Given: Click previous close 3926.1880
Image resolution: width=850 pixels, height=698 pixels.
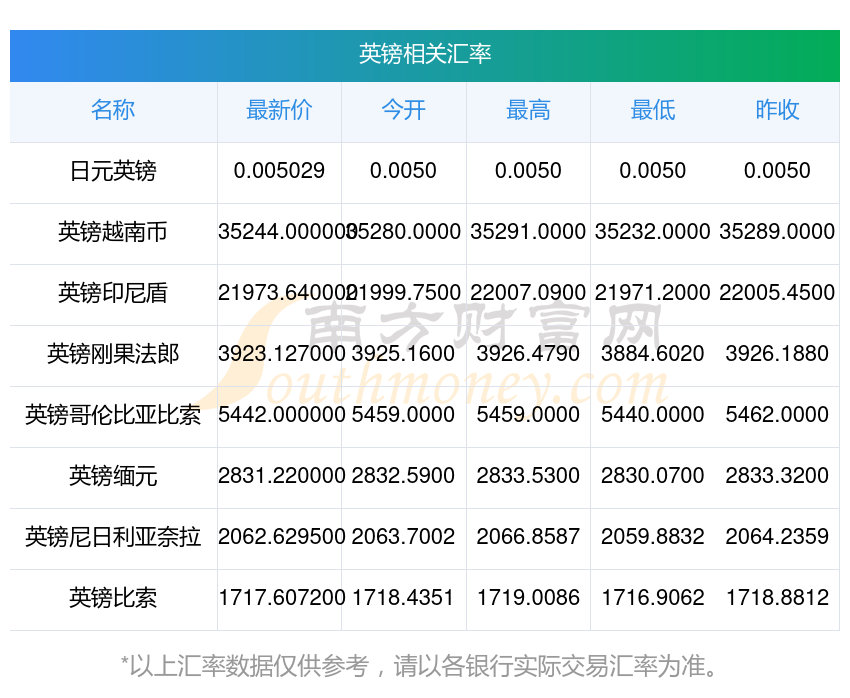Looking at the screenshot, I should click(777, 353).
